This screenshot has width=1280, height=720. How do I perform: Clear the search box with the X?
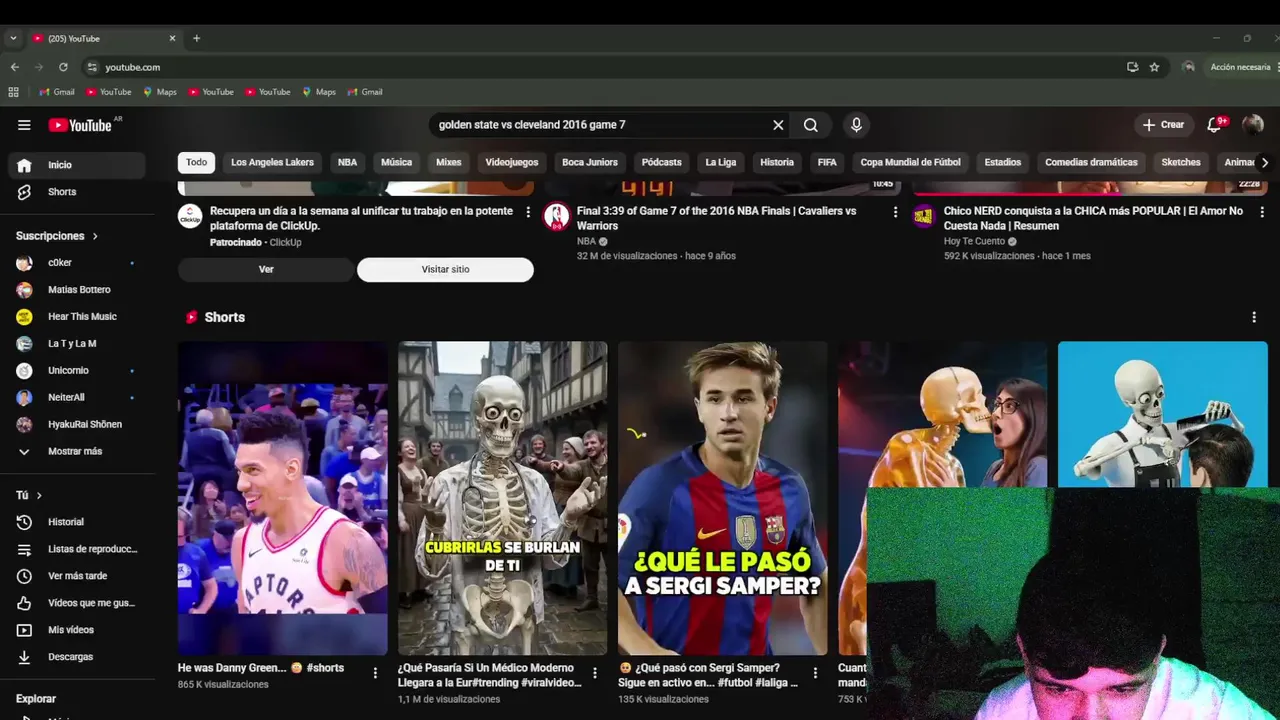pos(778,125)
